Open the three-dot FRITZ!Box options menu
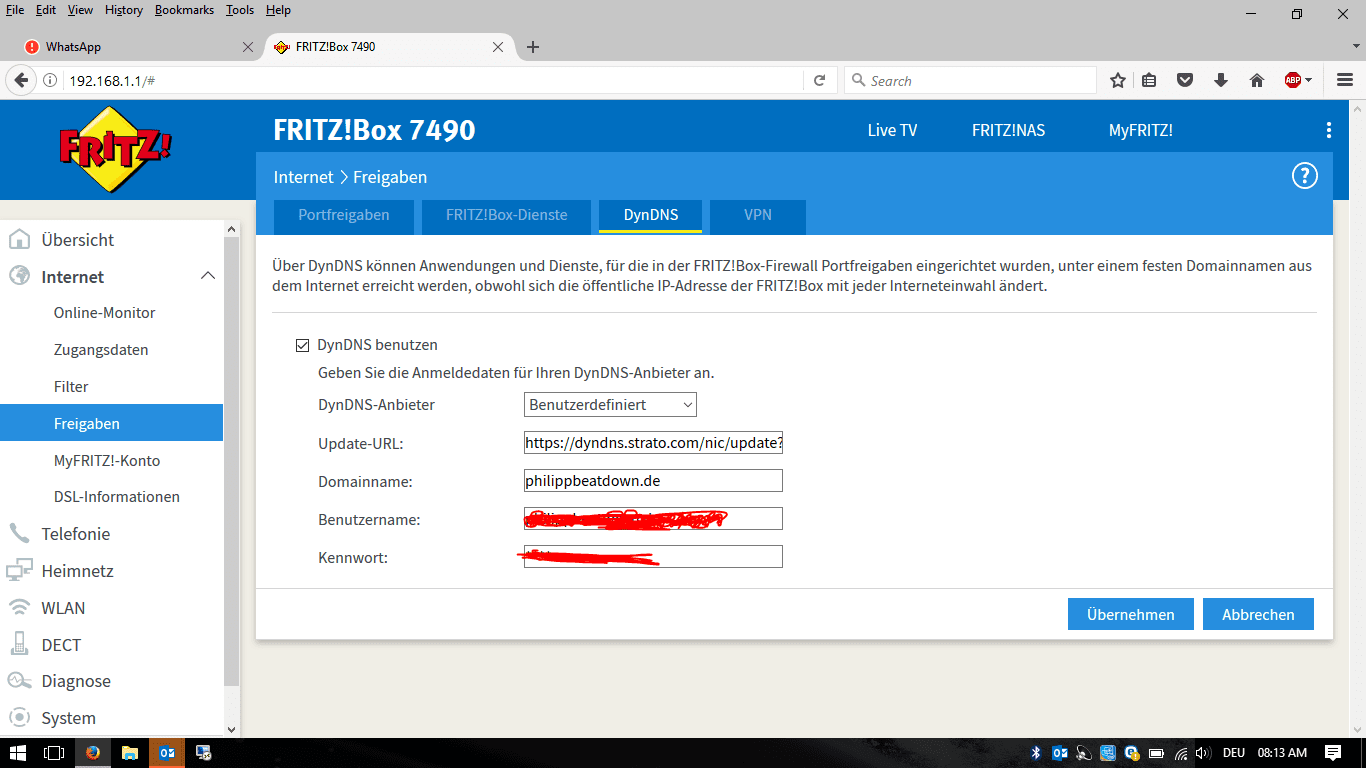 click(1329, 130)
